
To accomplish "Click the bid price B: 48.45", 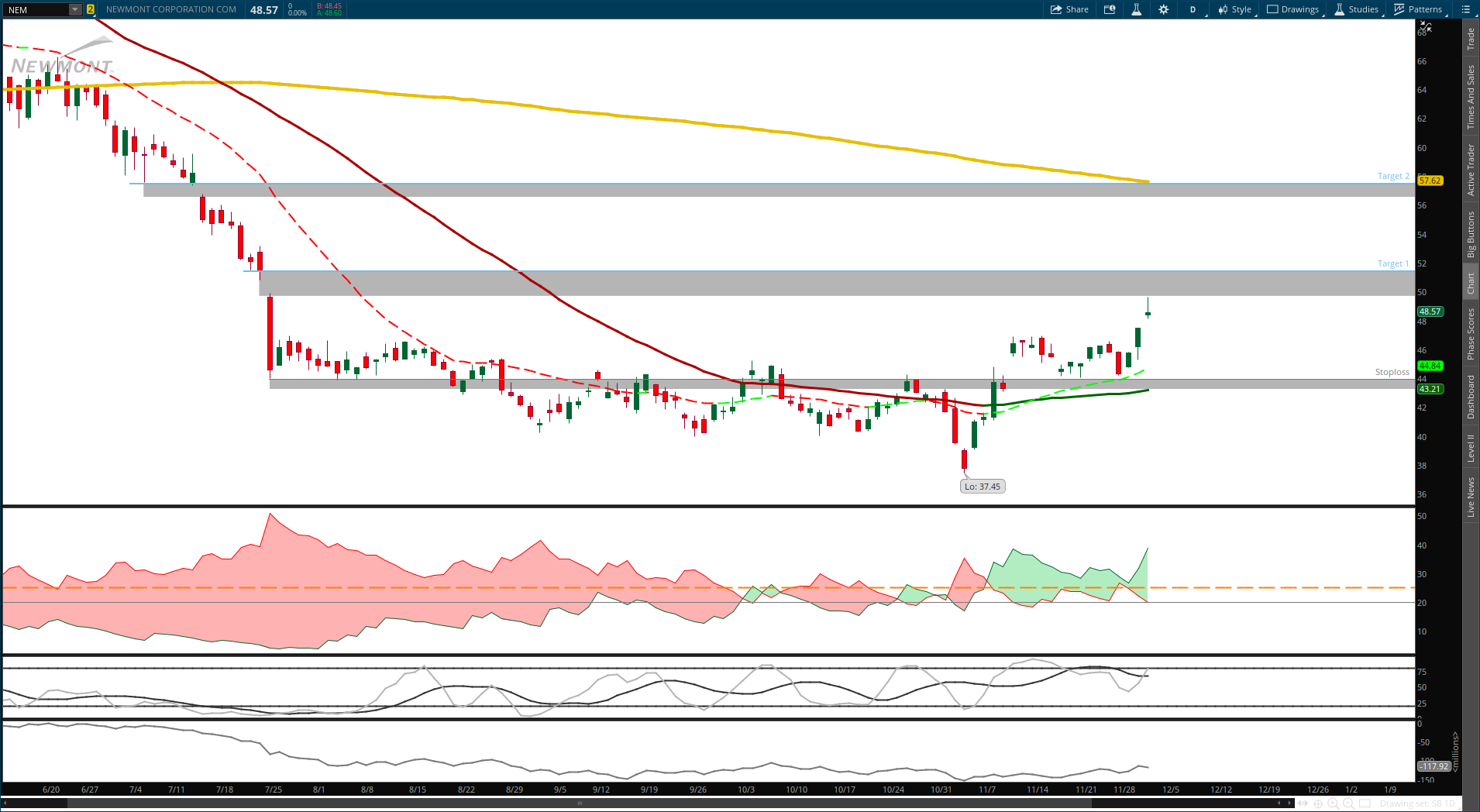I will pos(329,6).
